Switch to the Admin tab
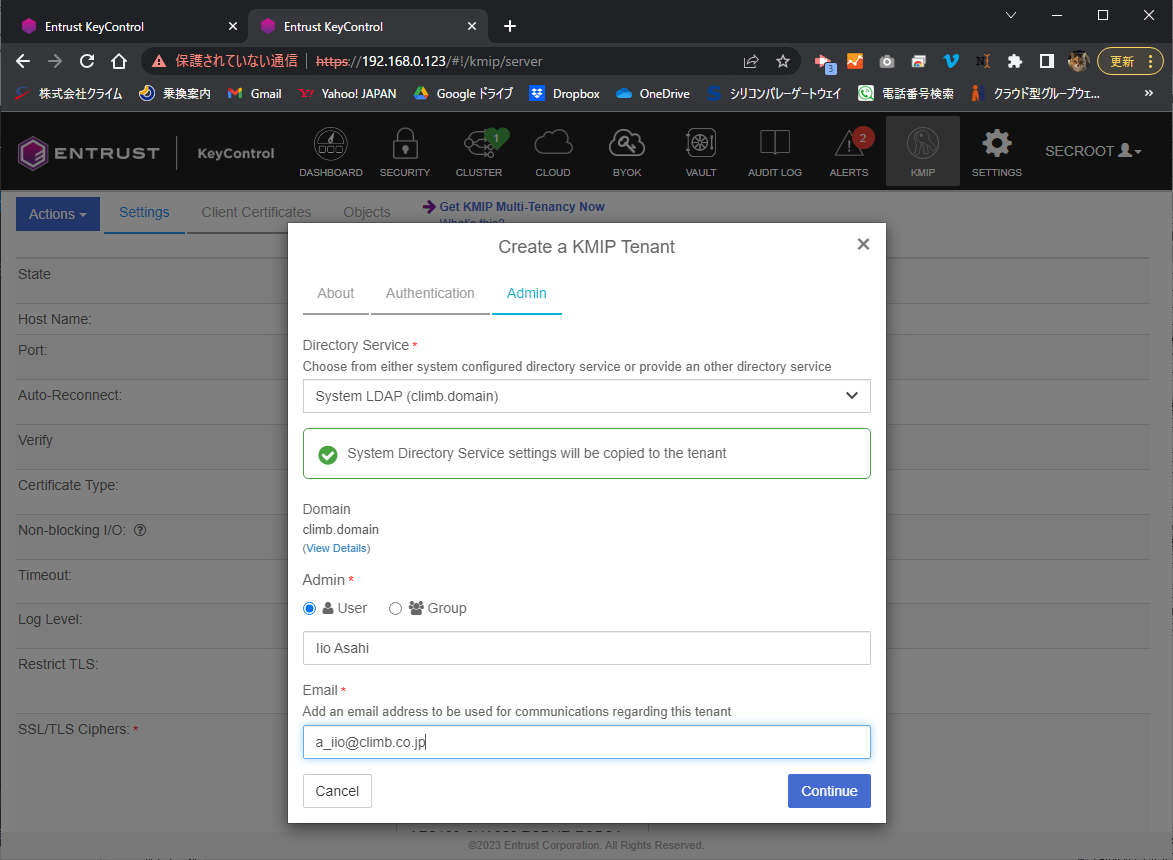The image size is (1173, 860). [x=527, y=293]
